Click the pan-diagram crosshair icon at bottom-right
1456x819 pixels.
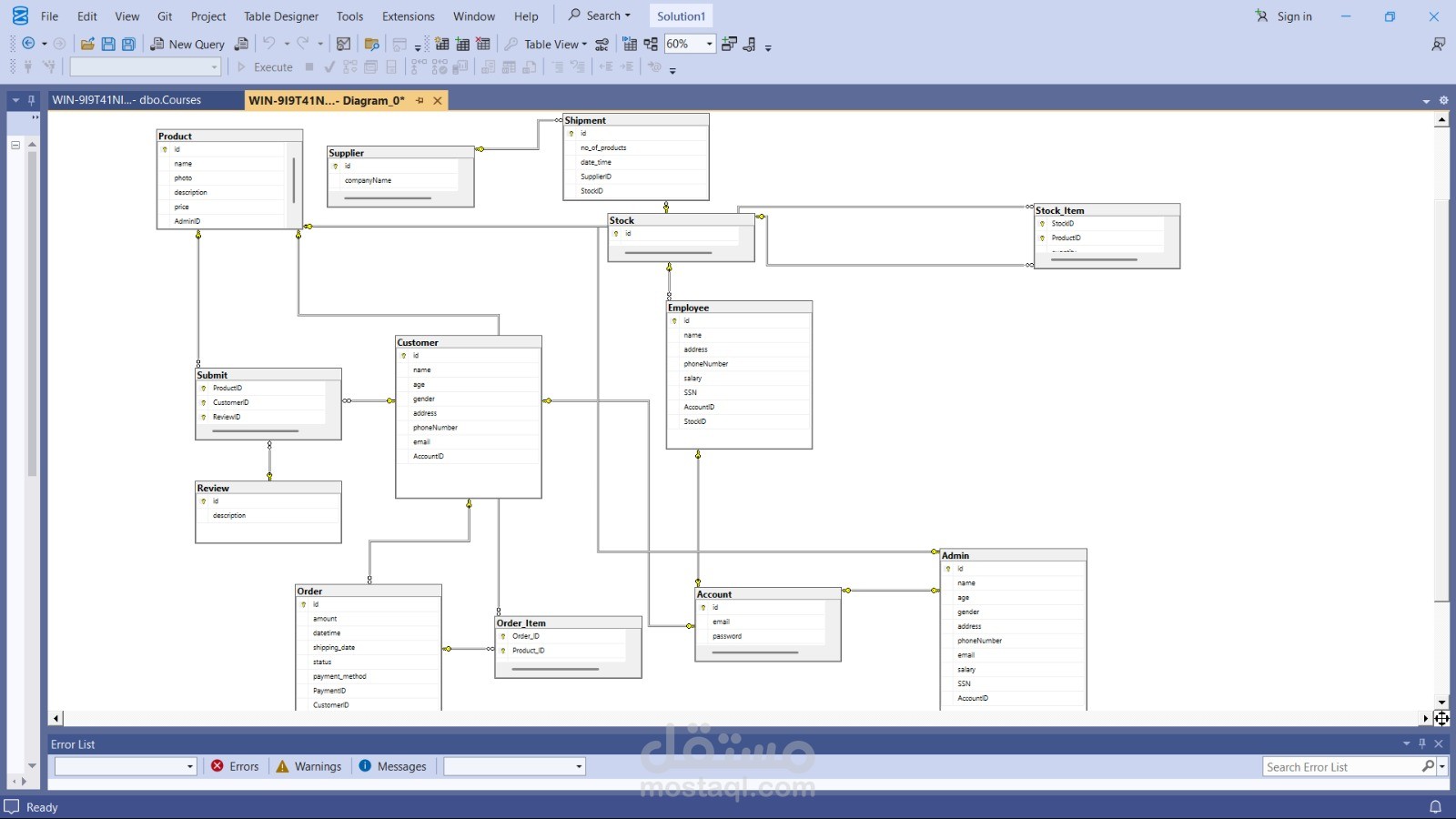click(1441, 718)
